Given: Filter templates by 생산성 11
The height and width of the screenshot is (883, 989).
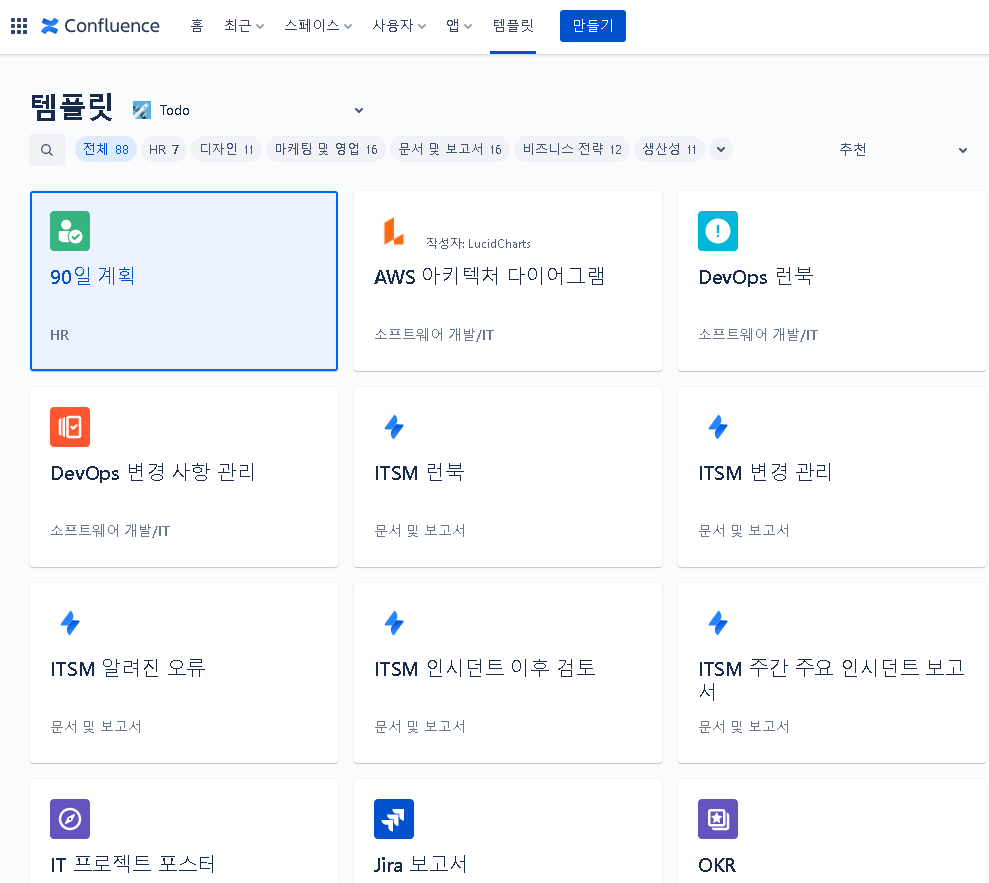Looking at the screenshot, I should (669, 149).
